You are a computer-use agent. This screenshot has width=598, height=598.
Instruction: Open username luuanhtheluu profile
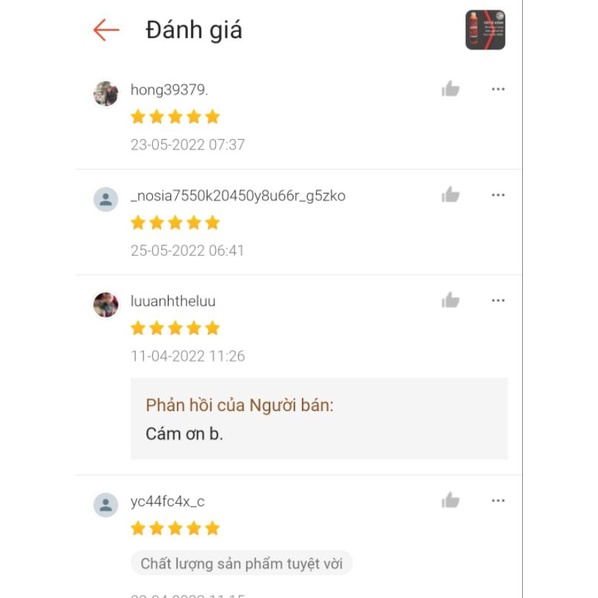[173, 301]
